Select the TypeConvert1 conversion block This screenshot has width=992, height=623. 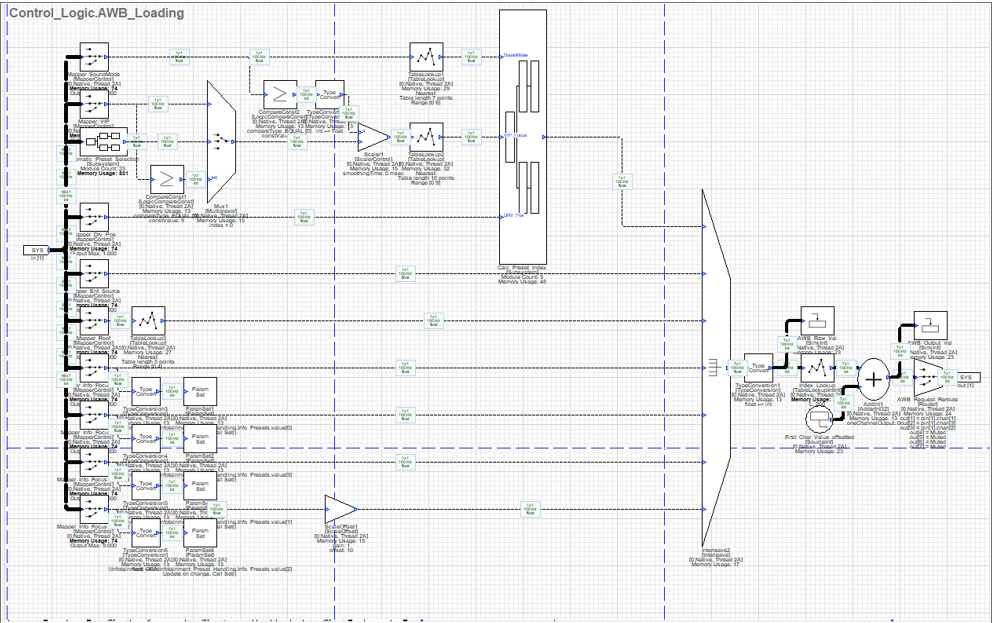click(330, 94)
